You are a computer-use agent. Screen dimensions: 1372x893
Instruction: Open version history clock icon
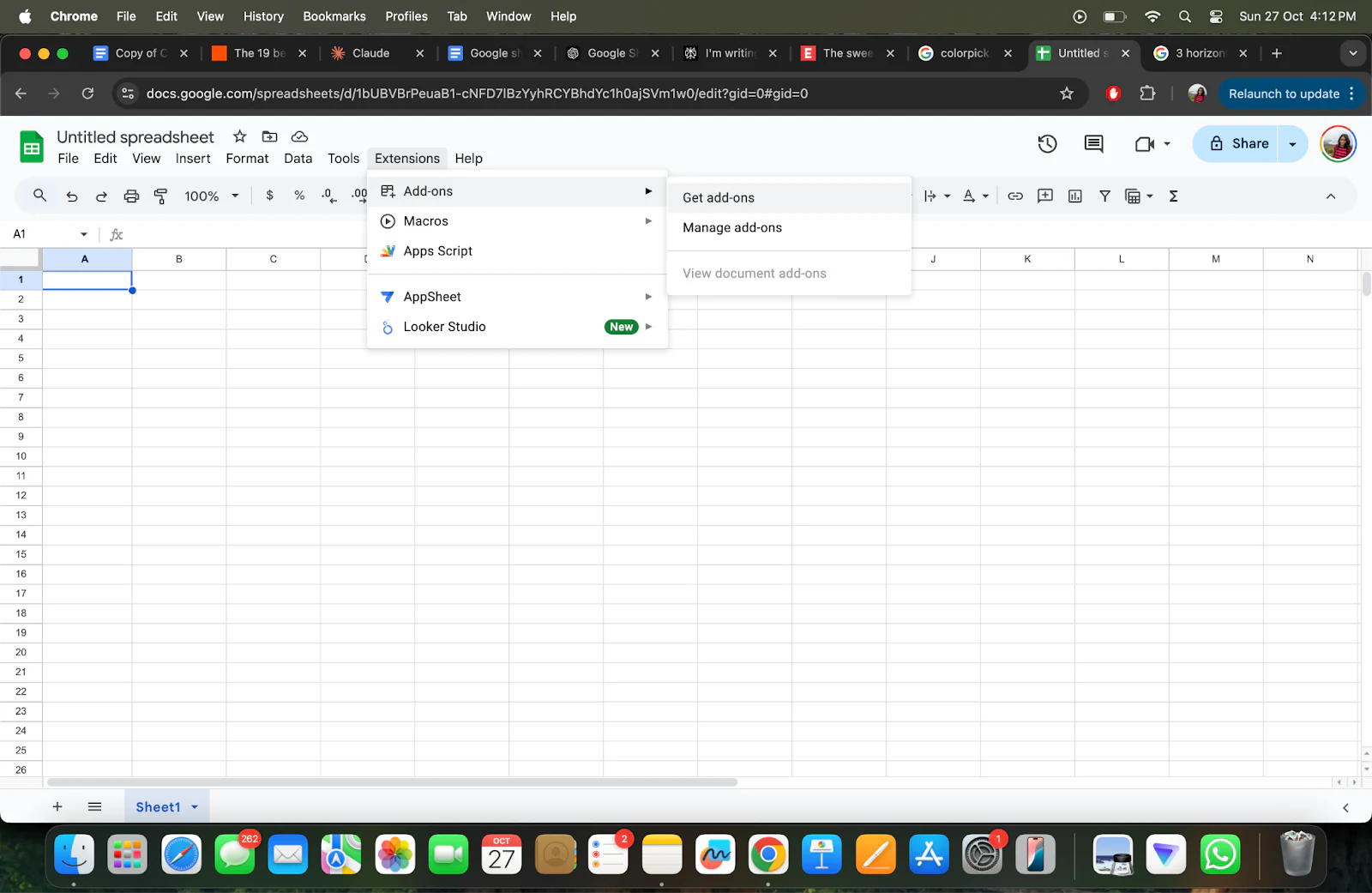click(1047, 144)
